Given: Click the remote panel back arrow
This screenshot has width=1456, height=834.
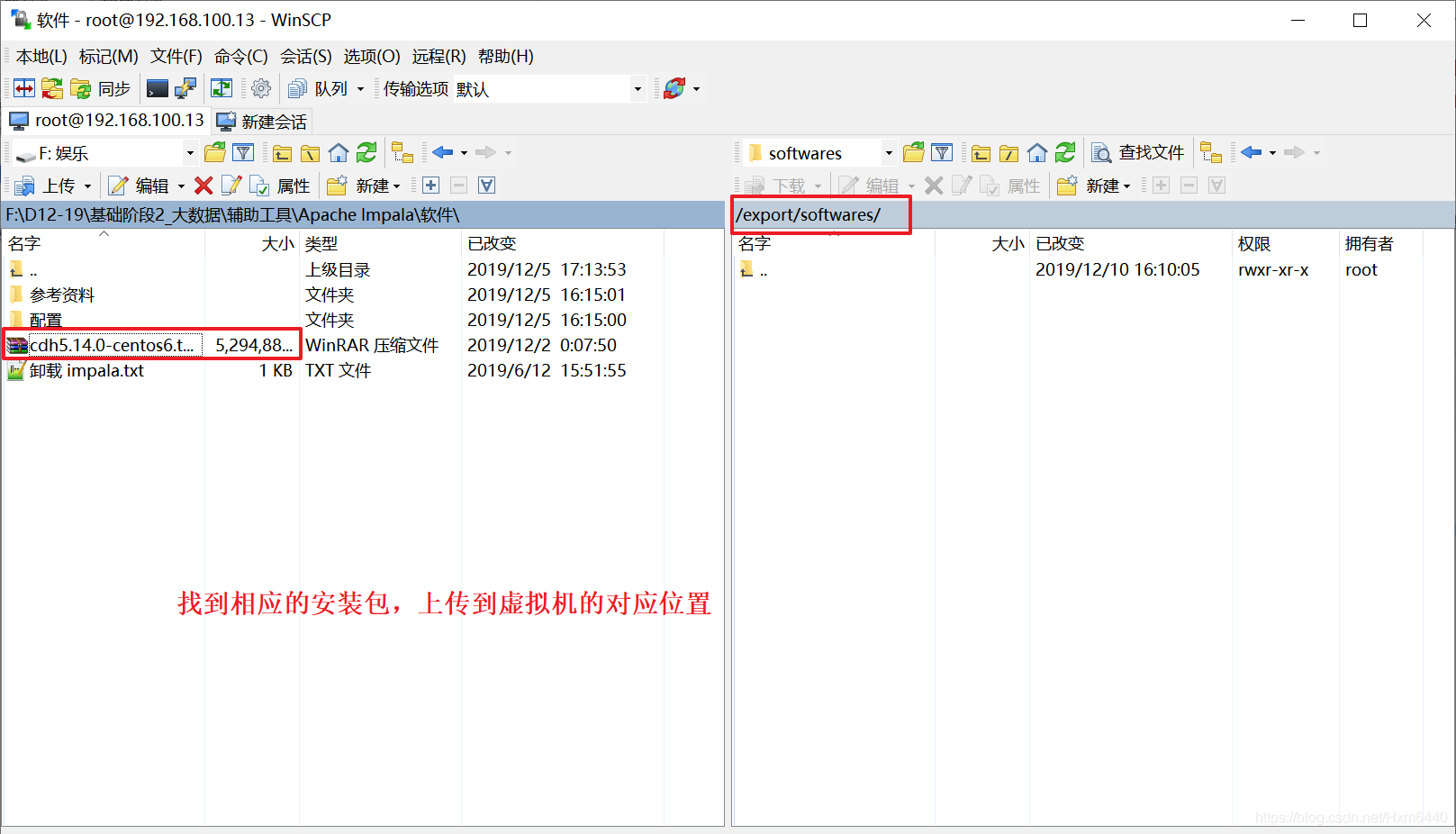Looking at the screenshot, I should (1251, 152).
